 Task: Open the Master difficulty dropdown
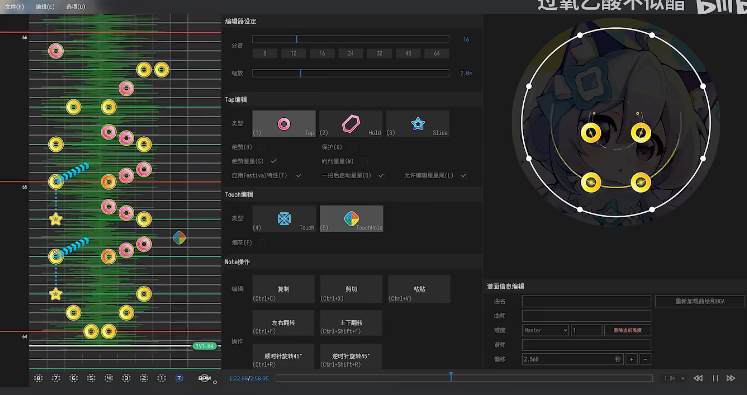[x=545, y=330]
